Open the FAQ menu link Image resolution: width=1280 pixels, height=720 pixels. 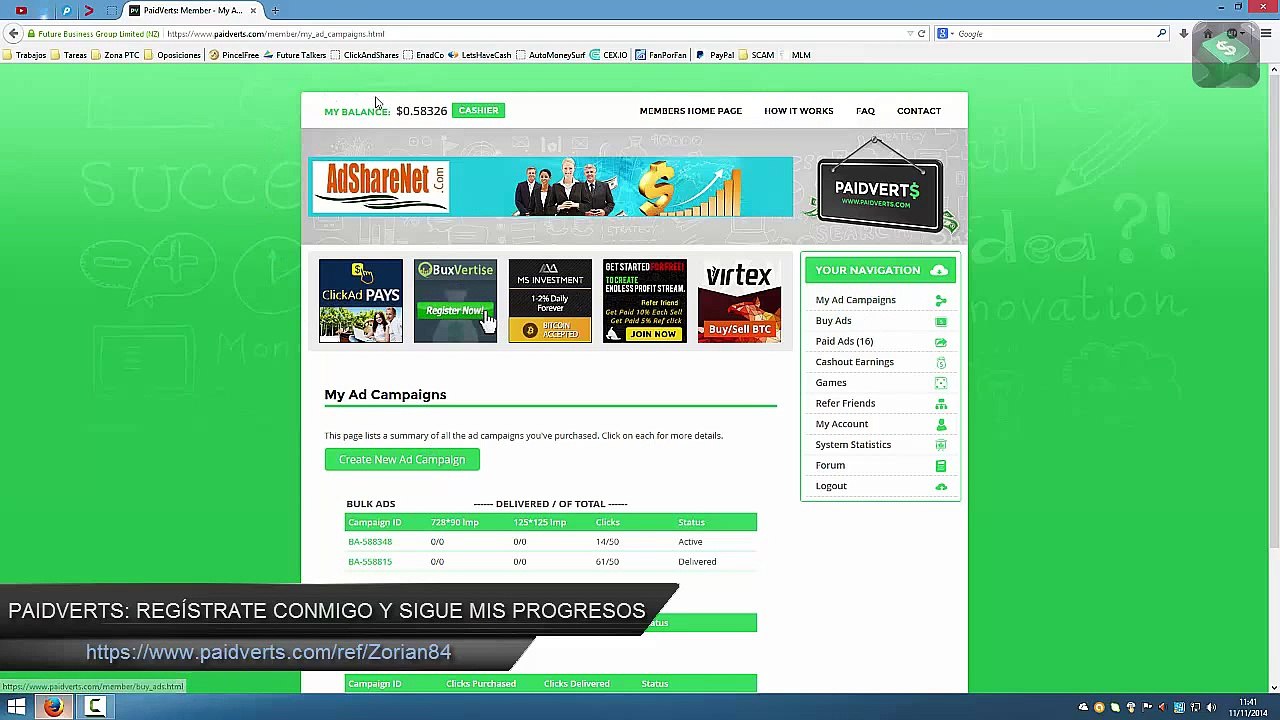coord(866,111)
